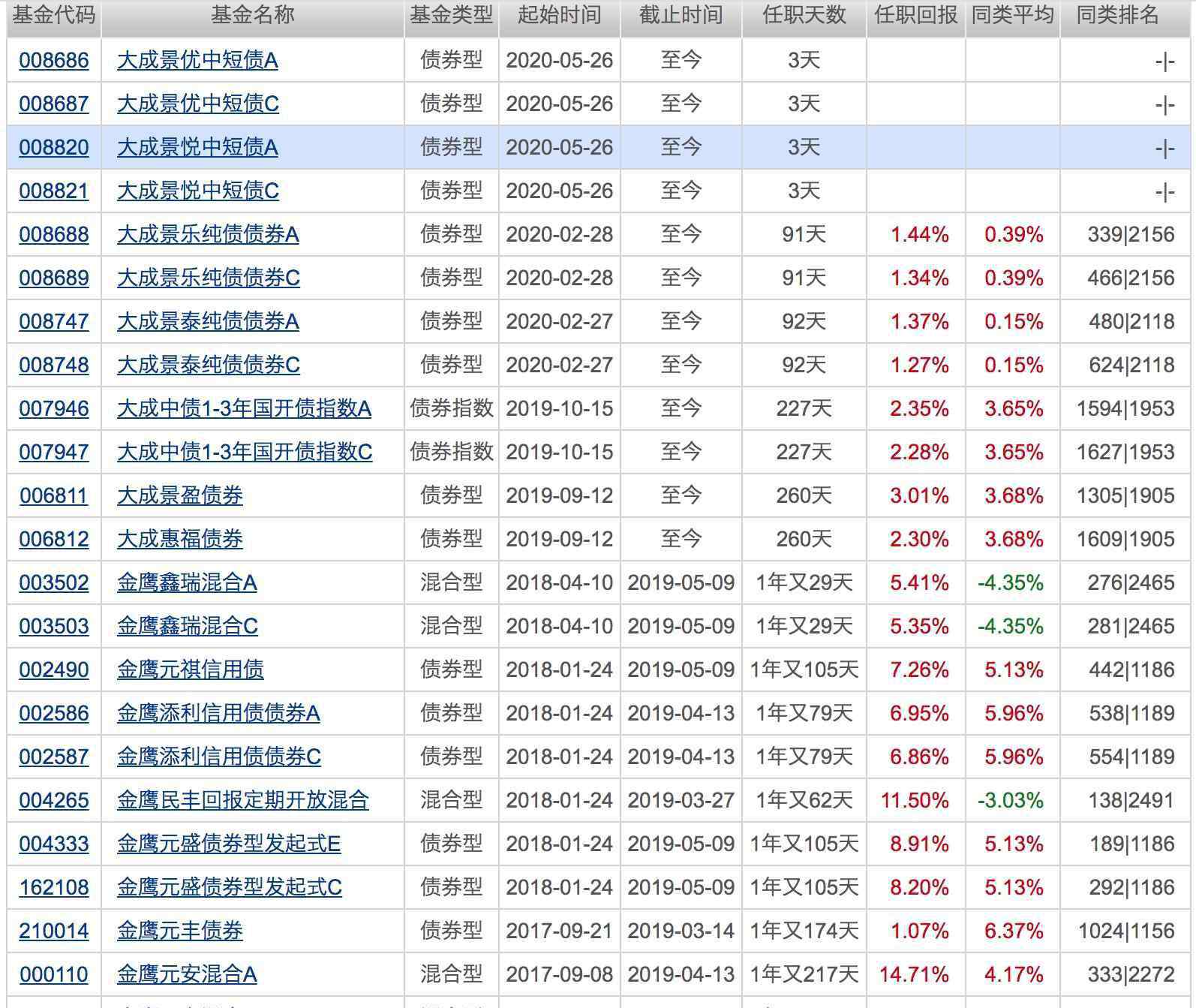1196x1008 pixels.
Task: Open fund code link 003503
Action: click(54, 626)
